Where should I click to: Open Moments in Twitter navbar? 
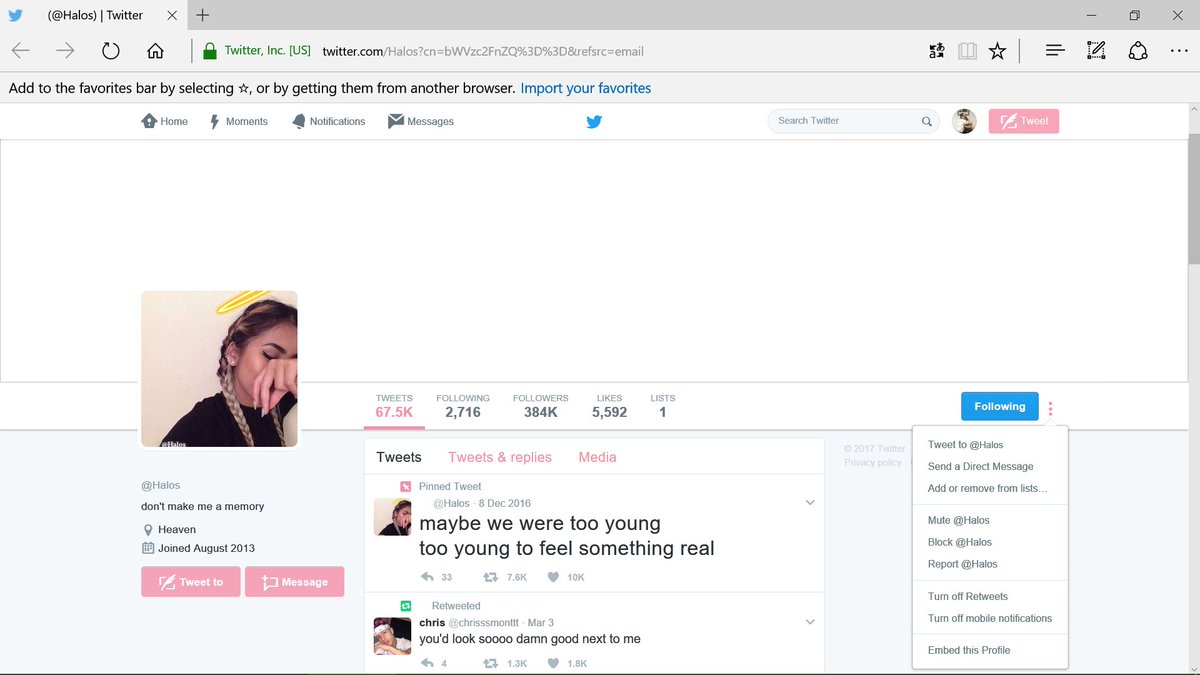pyautogui.click(x=238, y=121)
